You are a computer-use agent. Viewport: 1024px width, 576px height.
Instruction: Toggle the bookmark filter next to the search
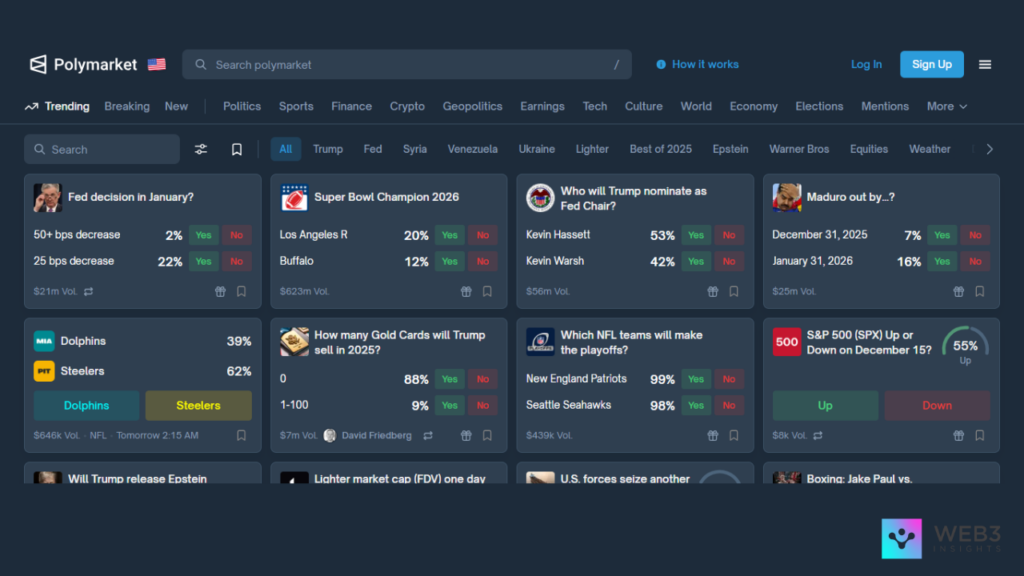(x=237, y=149)
